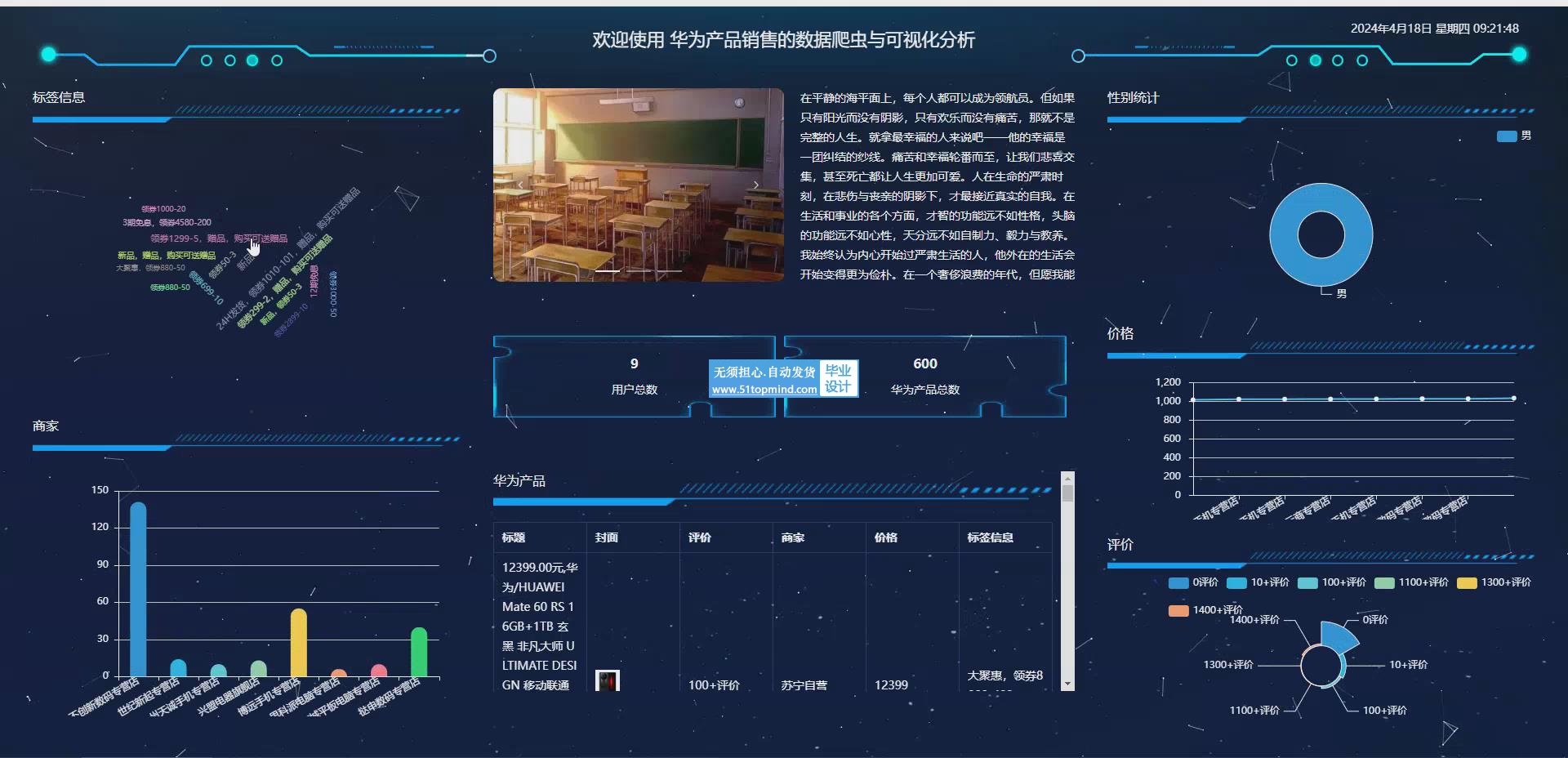1568x758 pixels.
Task: Select the first carousel indicator bar
Action: [608, 270]
